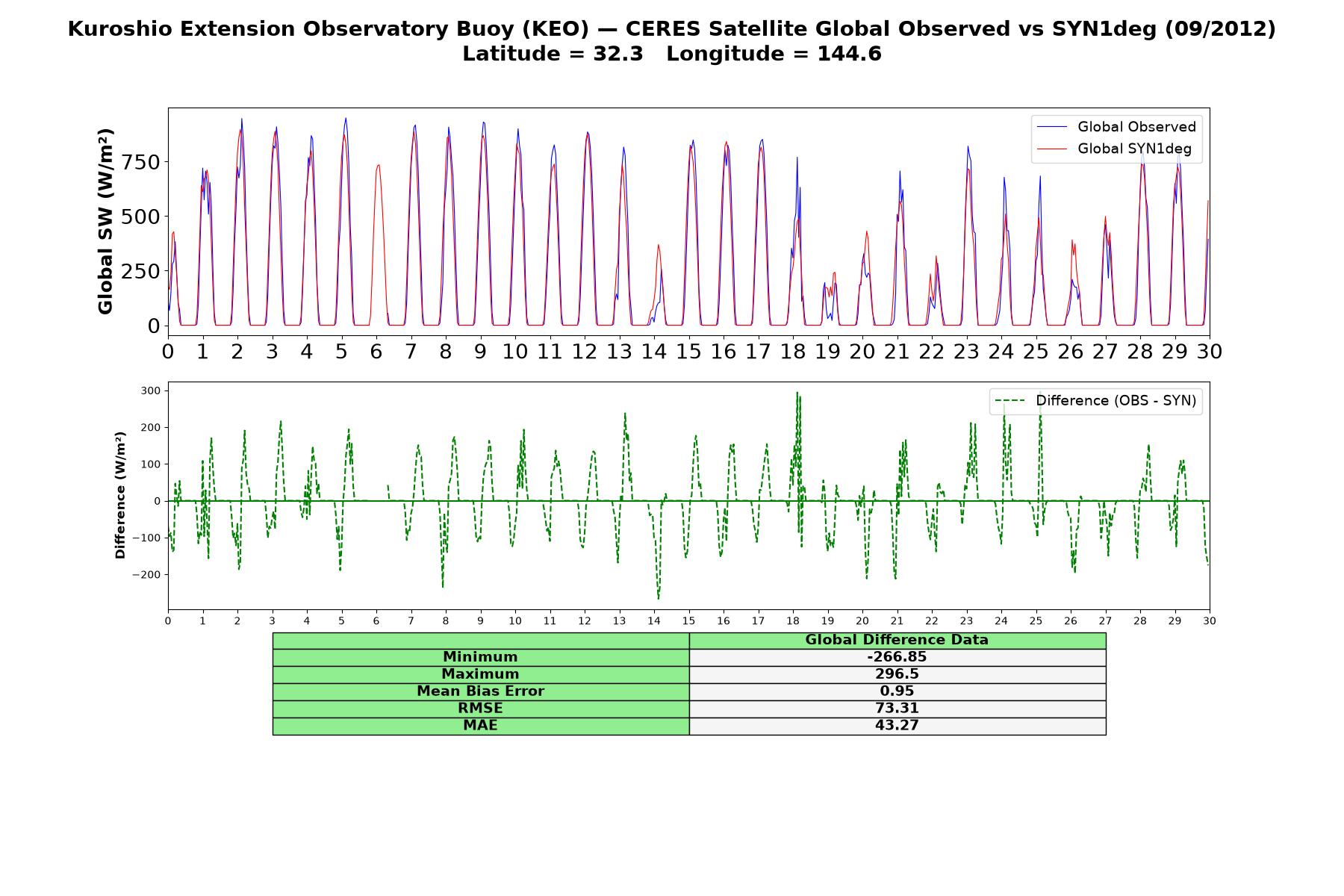This screenshot has height=896, width=1344.
Task: Click the -266.85 minimum value cell
Action: (x=897, y=657)
